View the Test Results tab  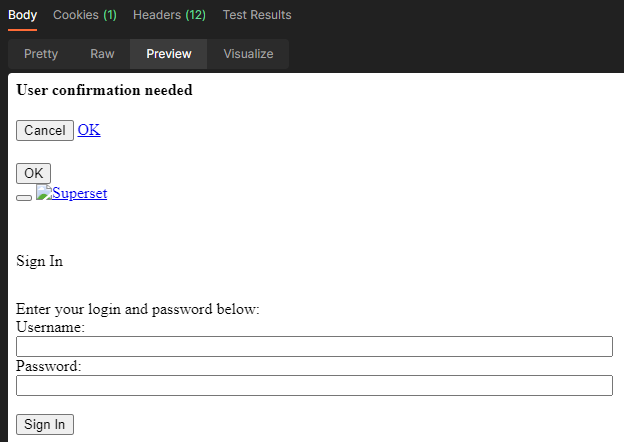click(x=257, y=15)
